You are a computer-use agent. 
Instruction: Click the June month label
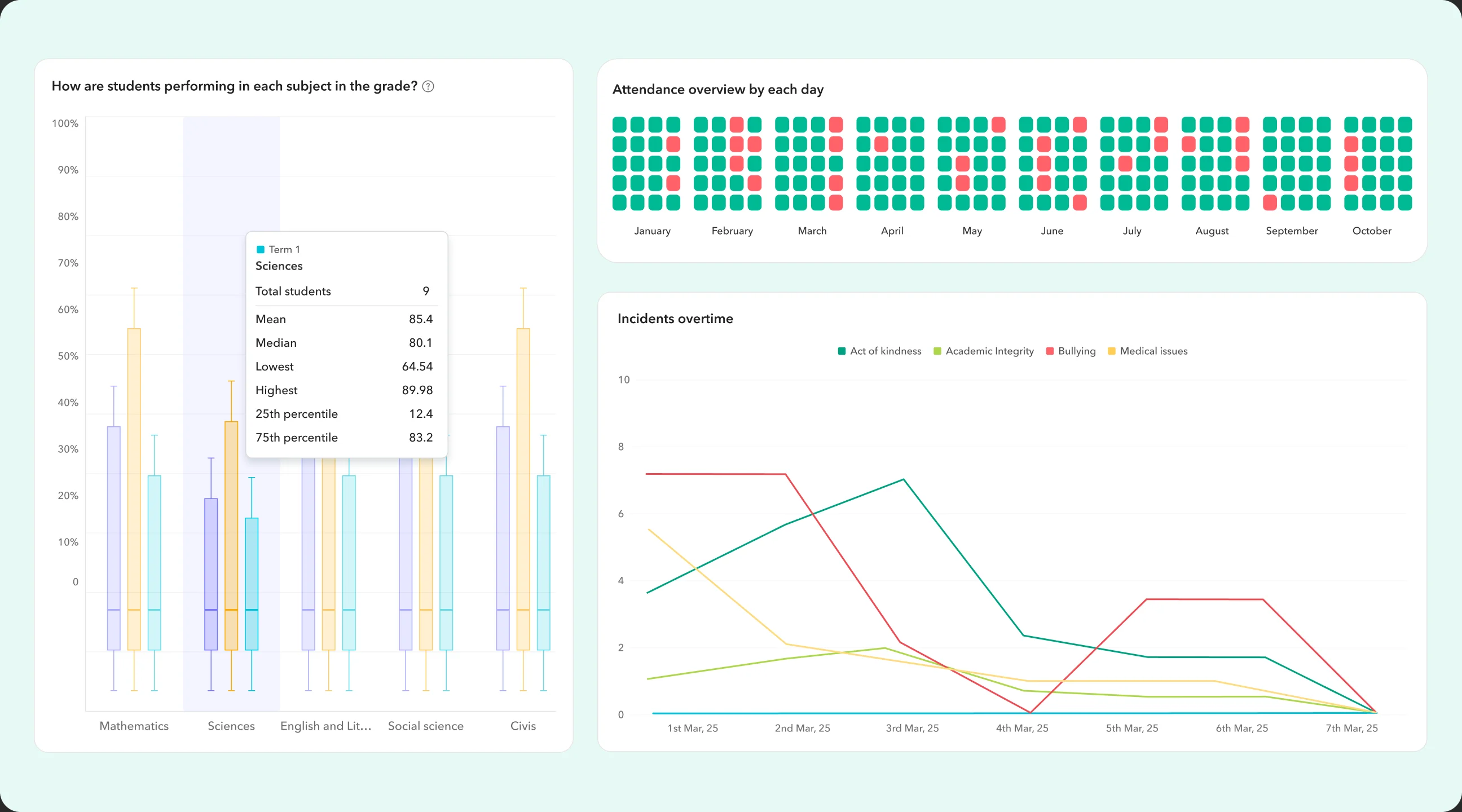[1053, 231]
